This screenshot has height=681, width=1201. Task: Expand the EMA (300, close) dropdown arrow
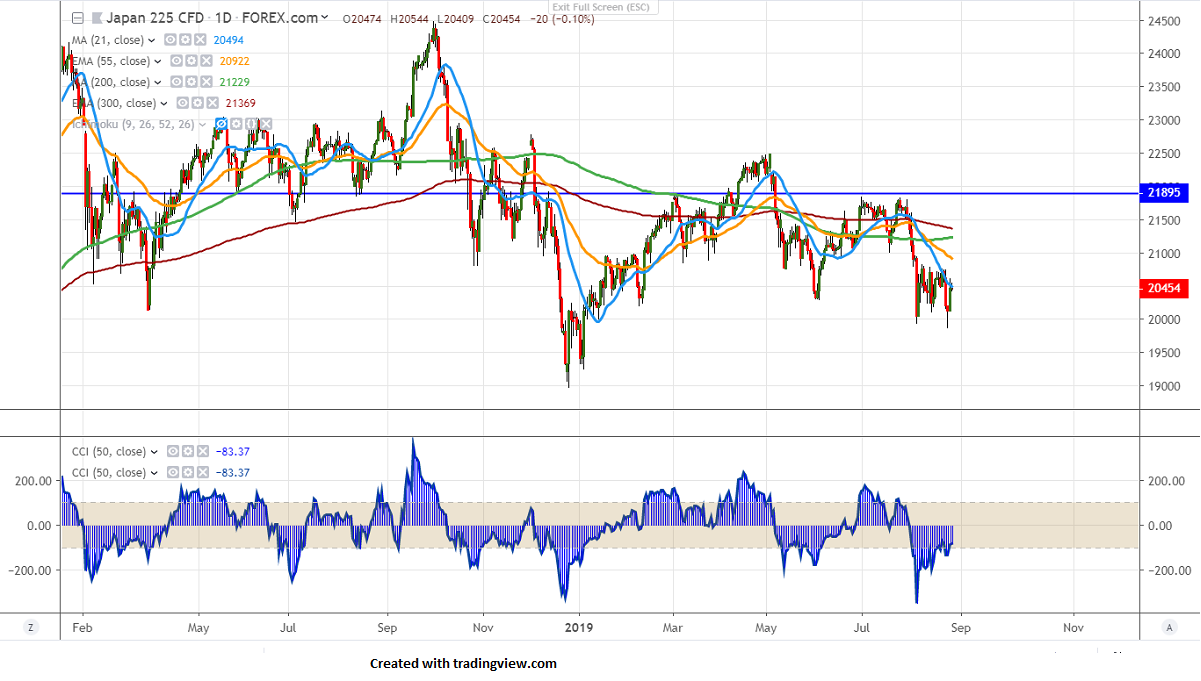[x=164, y=104]
